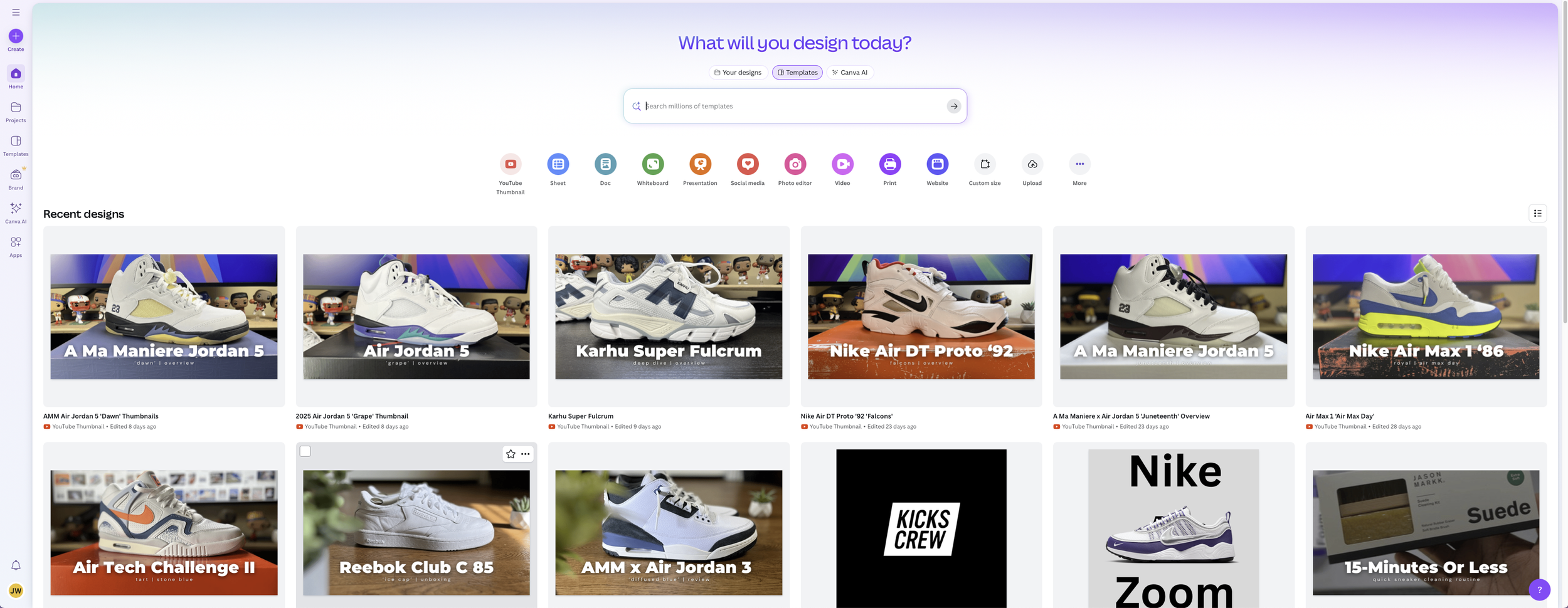Click title 'Nike Air DT Proto '92 'Falcons''
Screen dimensions: 1568x608
(847, 416)
